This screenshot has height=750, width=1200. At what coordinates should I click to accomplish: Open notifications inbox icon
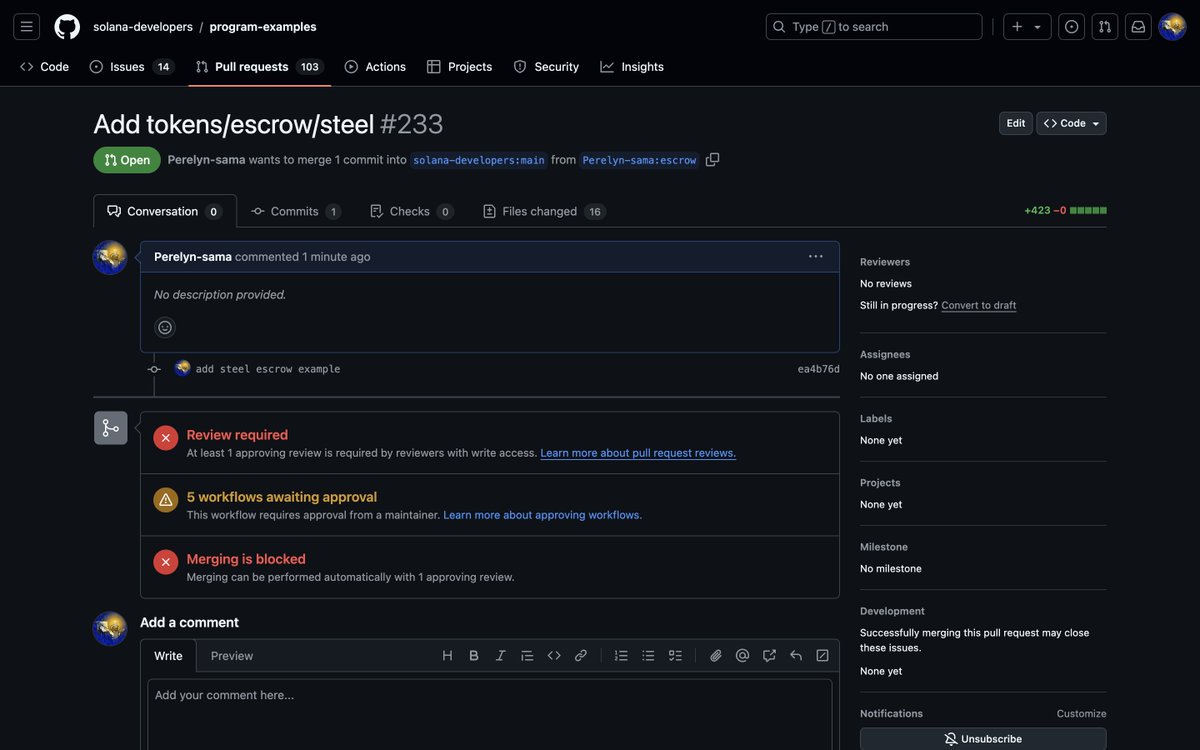tap(1138, 27)
